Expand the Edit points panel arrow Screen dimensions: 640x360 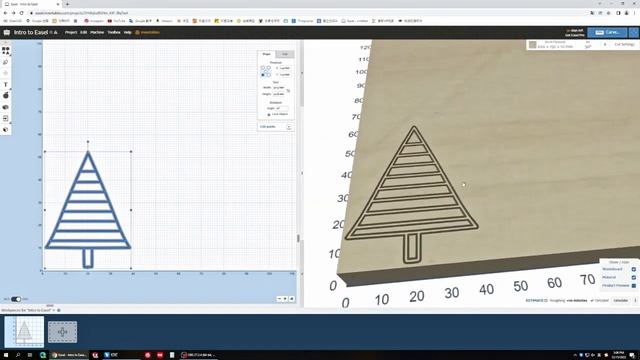pyautogui.click(x=289, y=127)
